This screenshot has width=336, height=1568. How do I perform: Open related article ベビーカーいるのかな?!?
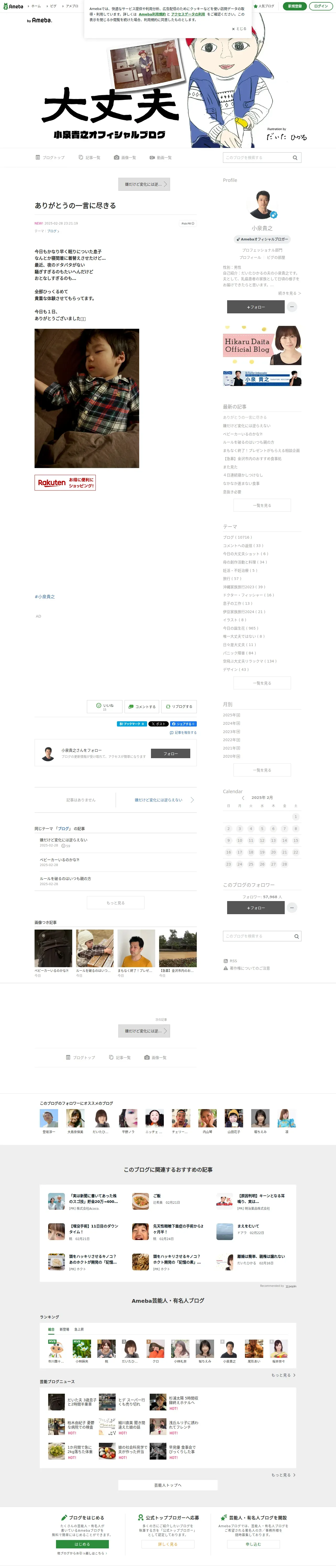(x=59, y=860)
